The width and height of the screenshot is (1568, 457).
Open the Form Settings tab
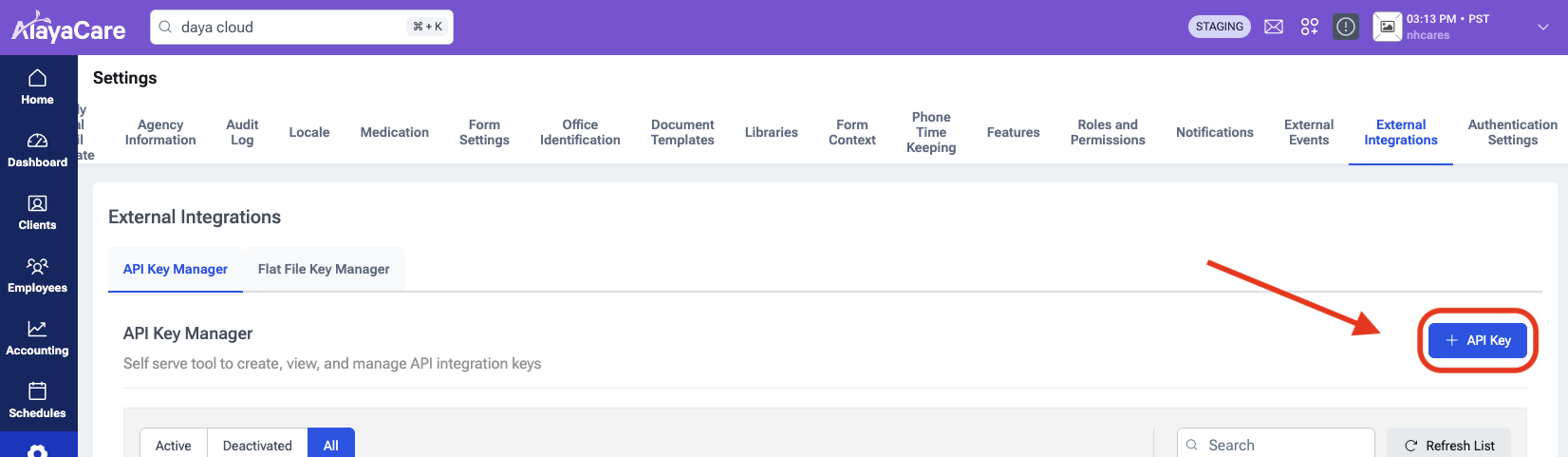[x=484, y=132]
